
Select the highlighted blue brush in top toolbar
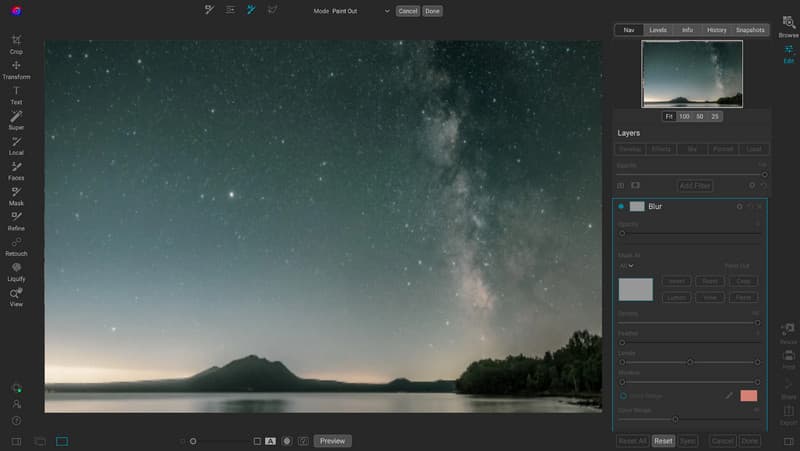(x=251, y=10)
